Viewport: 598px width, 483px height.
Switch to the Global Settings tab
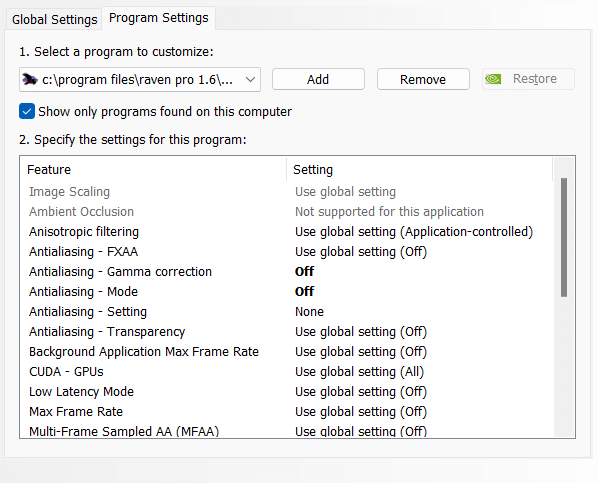point(55,19)
